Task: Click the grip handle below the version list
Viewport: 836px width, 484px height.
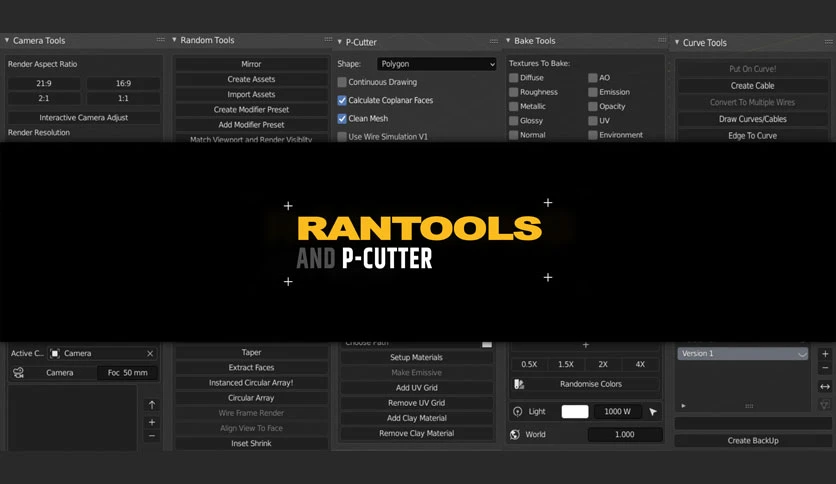Action: tap(749, 406)
